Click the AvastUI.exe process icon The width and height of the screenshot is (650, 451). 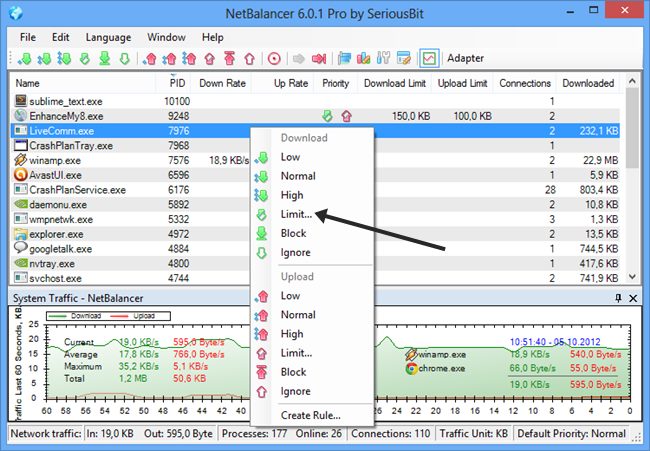(22, 175)
